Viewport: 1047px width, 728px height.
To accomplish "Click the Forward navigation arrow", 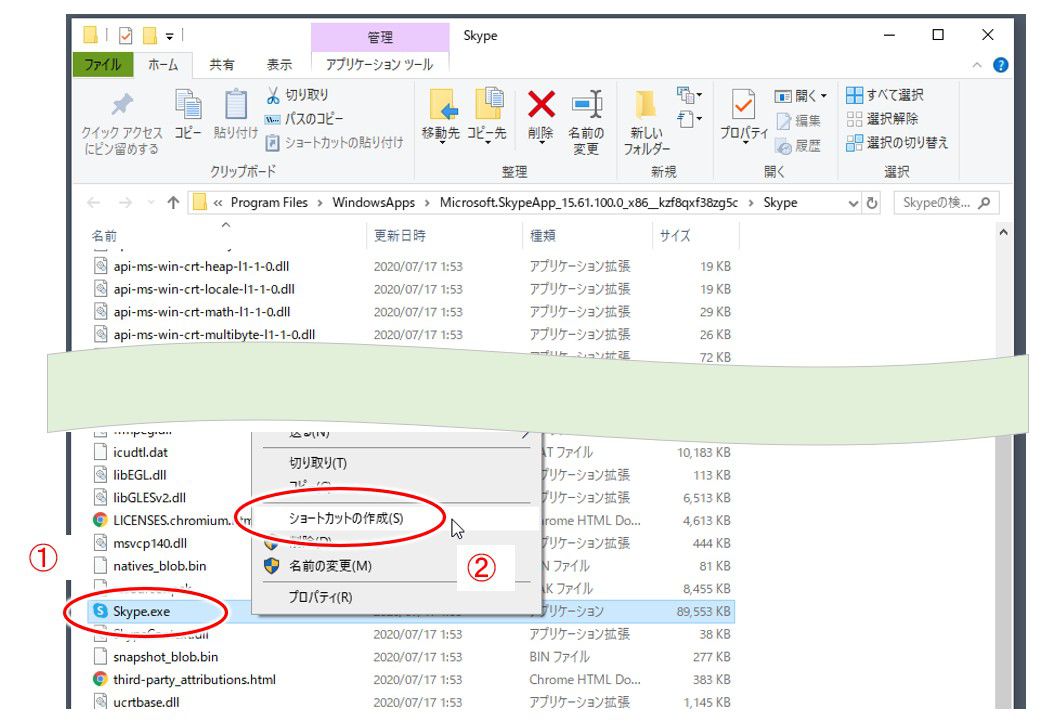I will coord(125,202).
